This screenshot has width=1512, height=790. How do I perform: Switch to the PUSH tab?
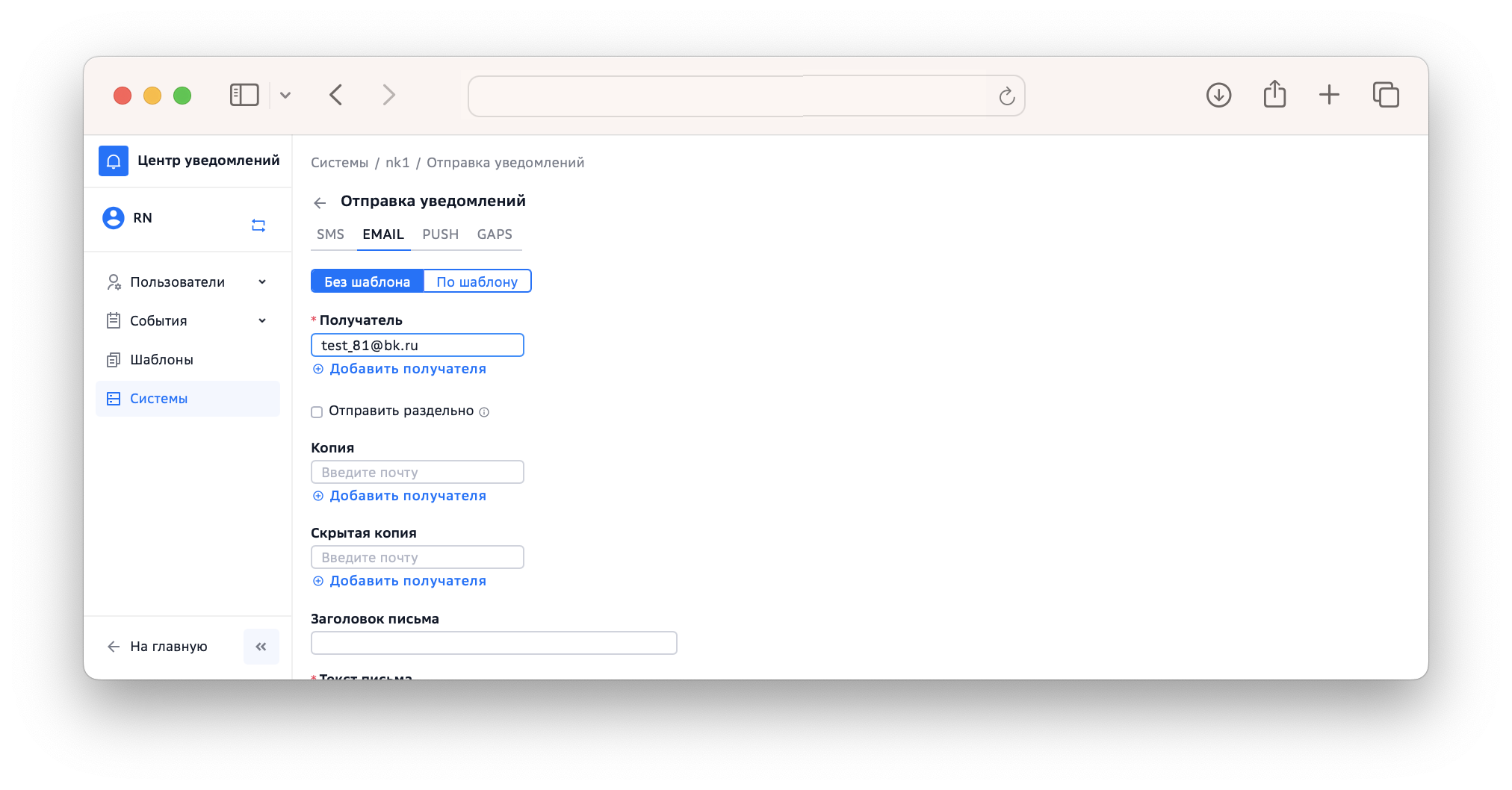click(x=440, y=234)
